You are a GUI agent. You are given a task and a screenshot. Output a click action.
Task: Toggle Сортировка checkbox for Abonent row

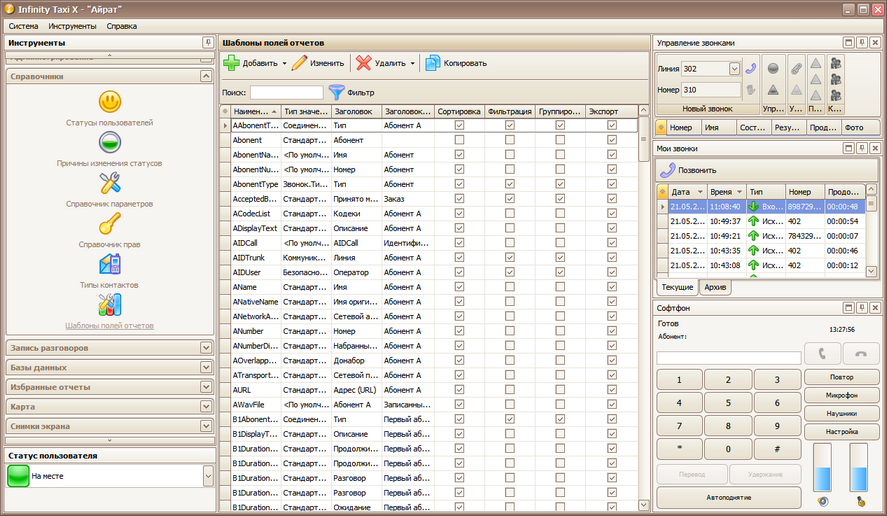[459, 140]
